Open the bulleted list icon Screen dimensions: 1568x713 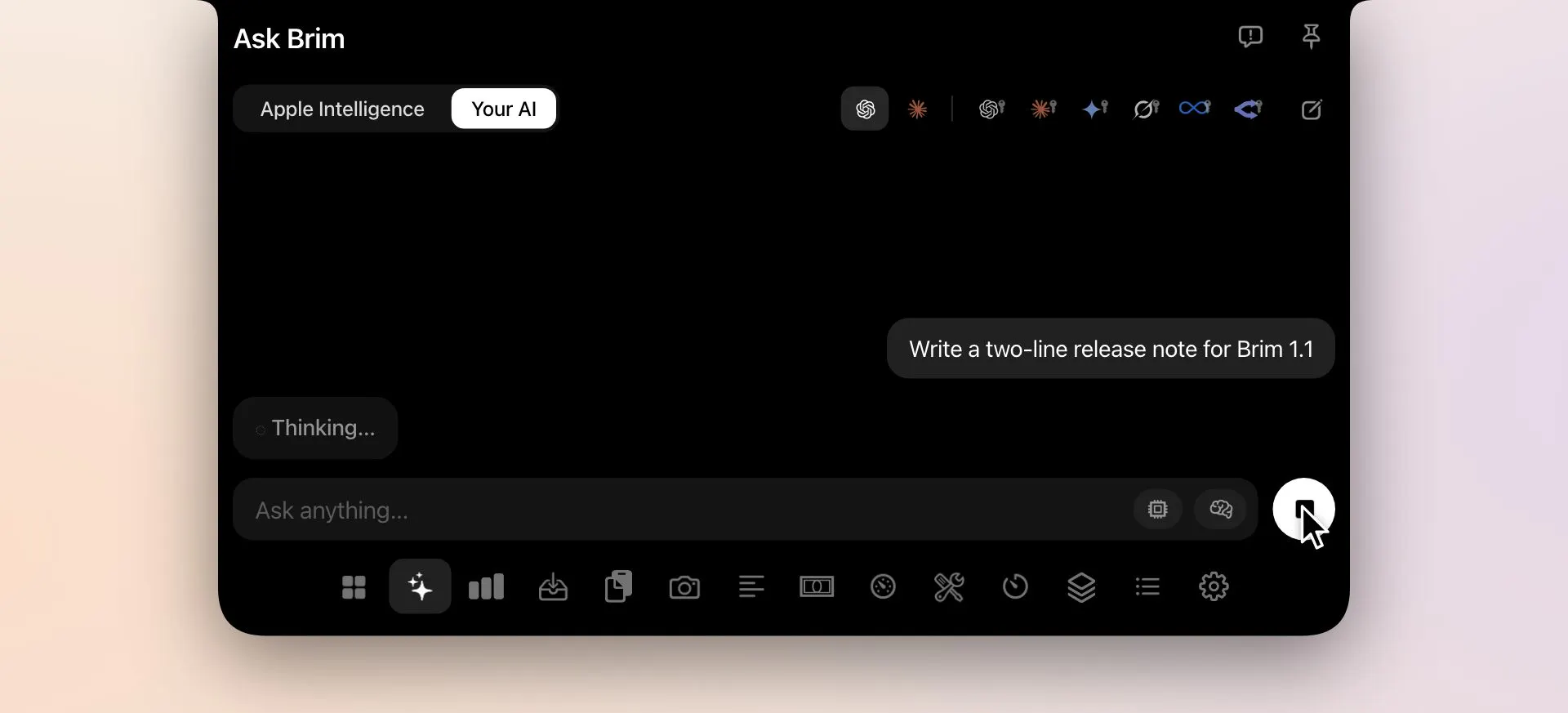coord(1147,586)
